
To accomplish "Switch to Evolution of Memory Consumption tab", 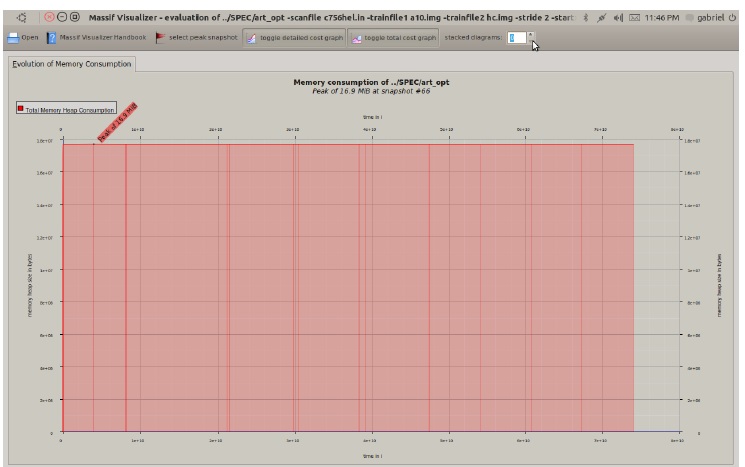I will pyautogui.click(x=71, y=64).
